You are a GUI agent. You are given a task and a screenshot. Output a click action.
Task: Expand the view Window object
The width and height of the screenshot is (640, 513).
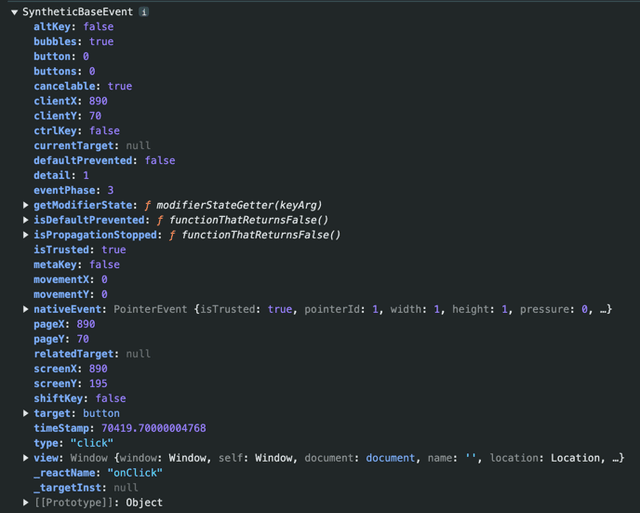26,457
